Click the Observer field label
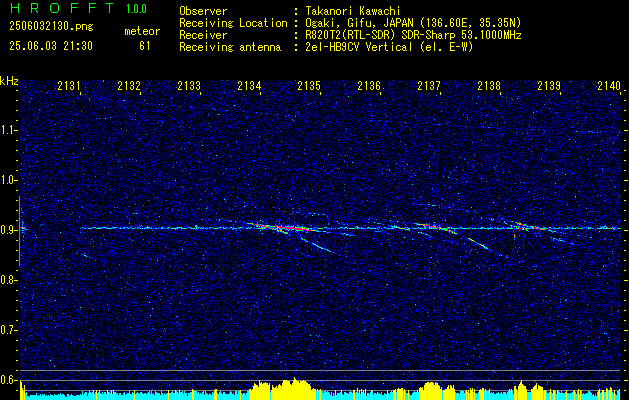Image resolution: width=629 pixels, height=400 pixels. [x=203, y=11]
